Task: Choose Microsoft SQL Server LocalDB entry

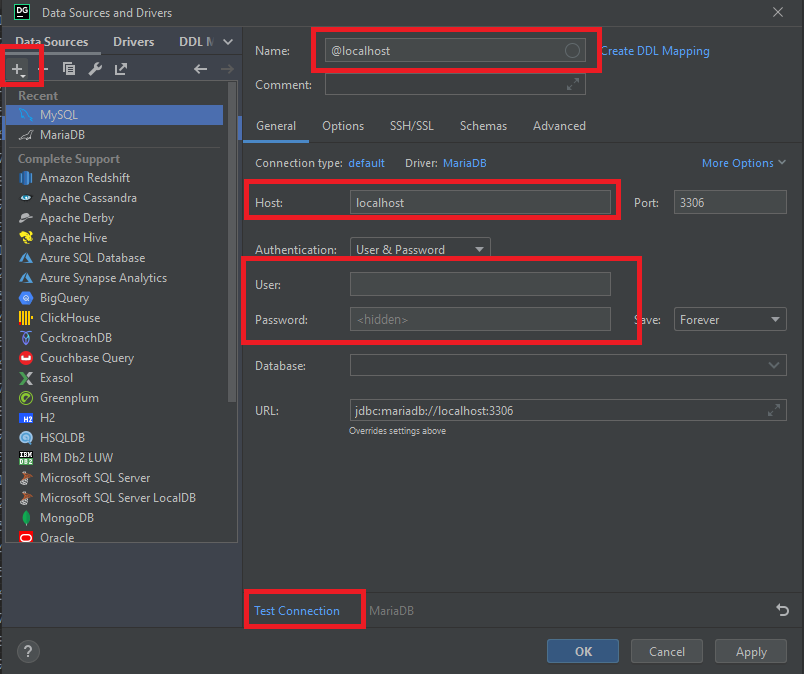Action: (x=115, y=498)
